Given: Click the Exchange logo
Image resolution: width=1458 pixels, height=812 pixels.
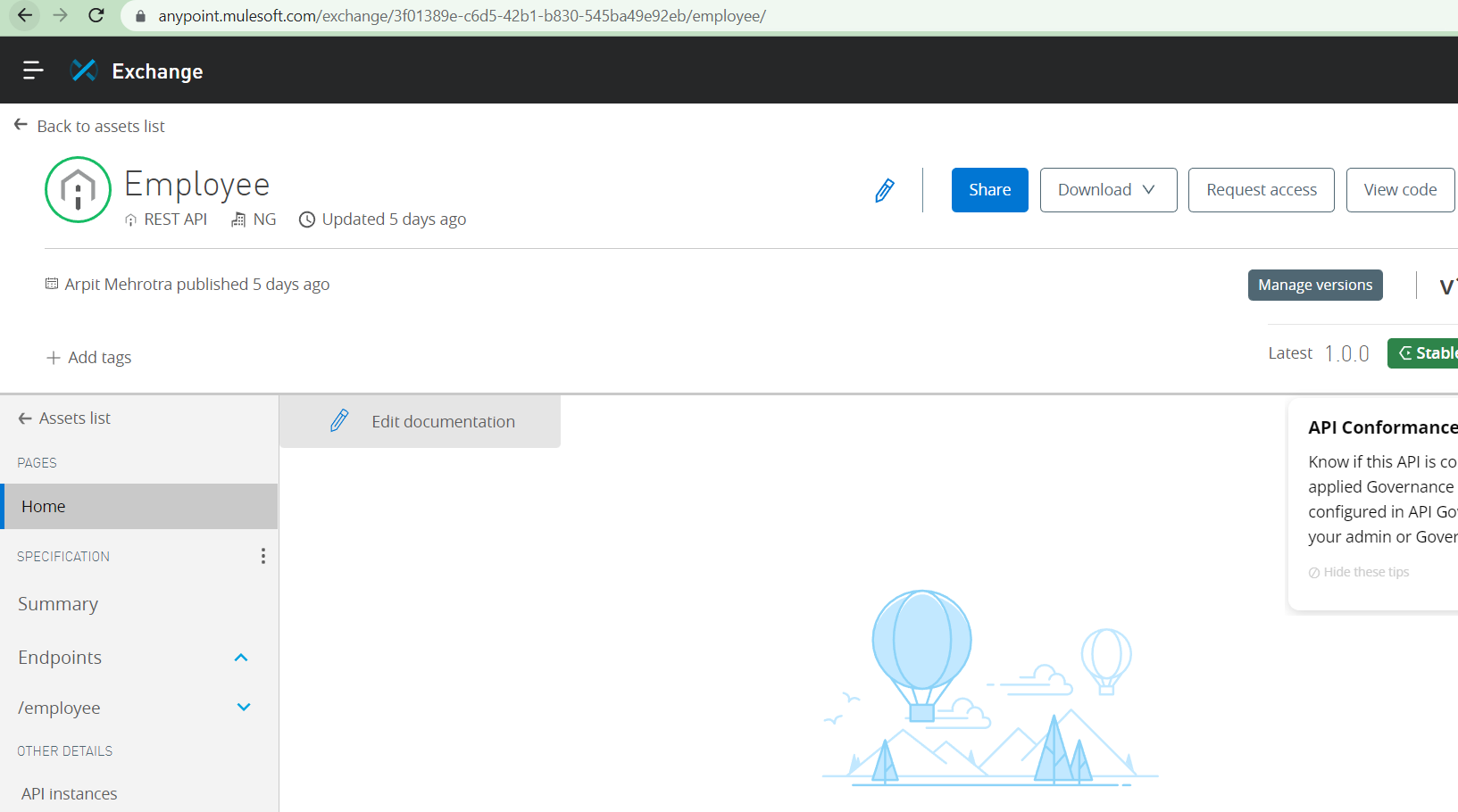Looking at the screenshot, I should (x=83, y=70).
